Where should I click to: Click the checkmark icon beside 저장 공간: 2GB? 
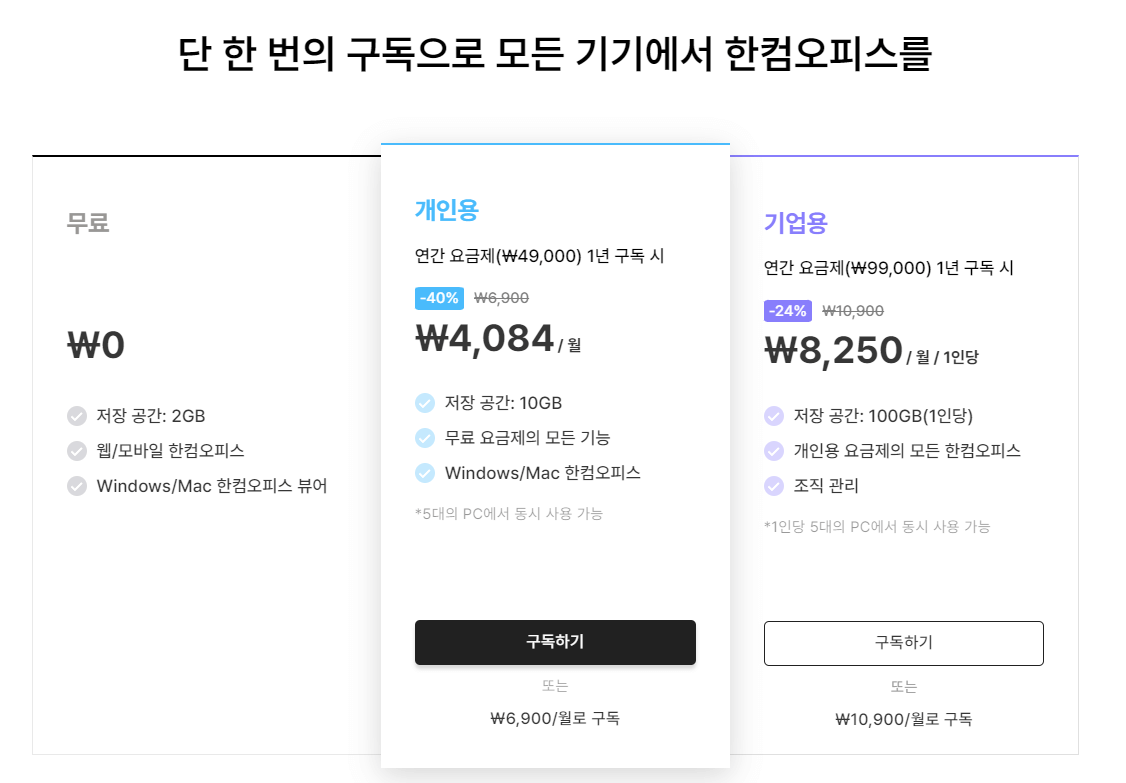77,416
